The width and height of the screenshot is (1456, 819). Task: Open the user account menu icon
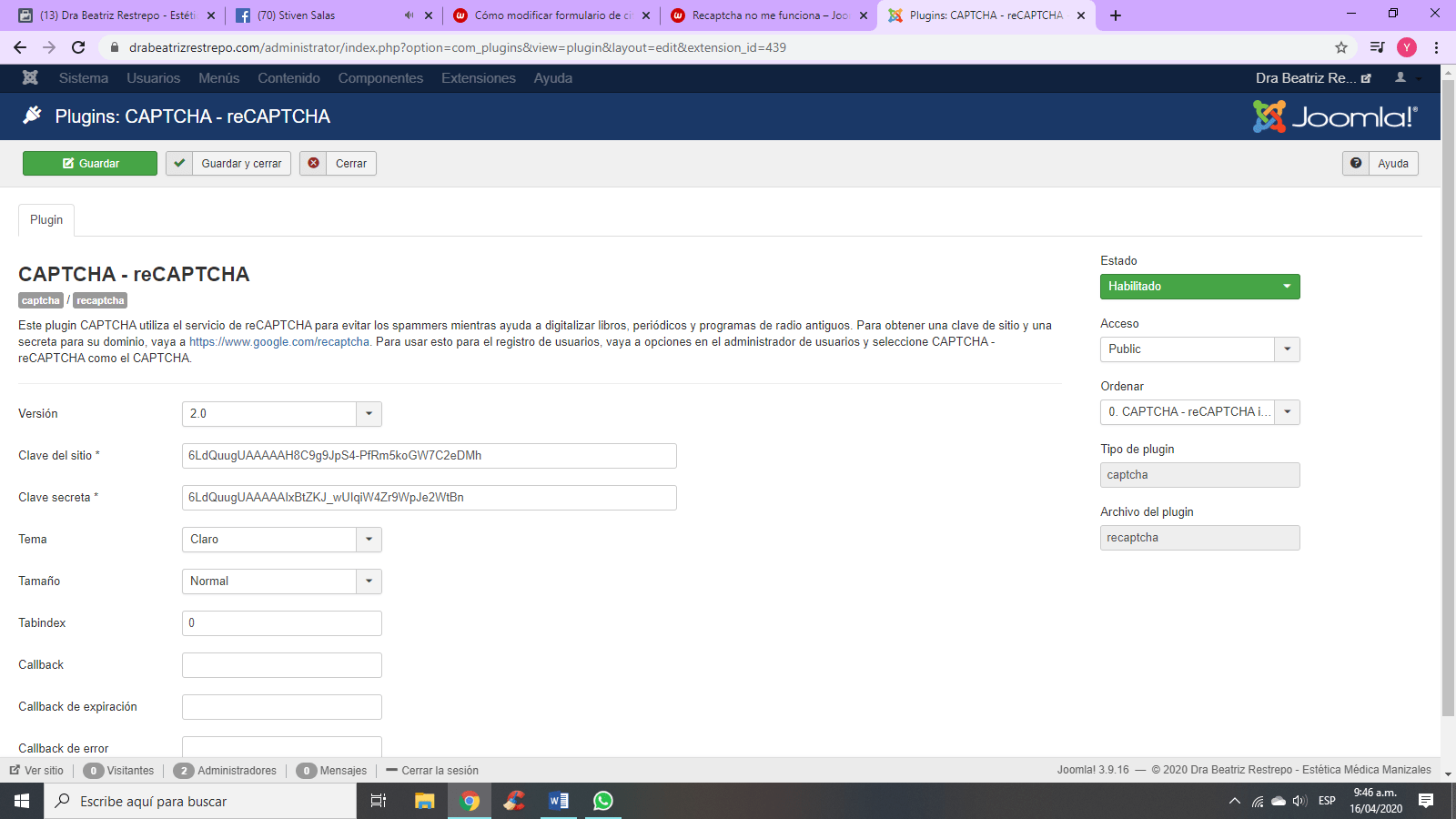pos(1400,77)
